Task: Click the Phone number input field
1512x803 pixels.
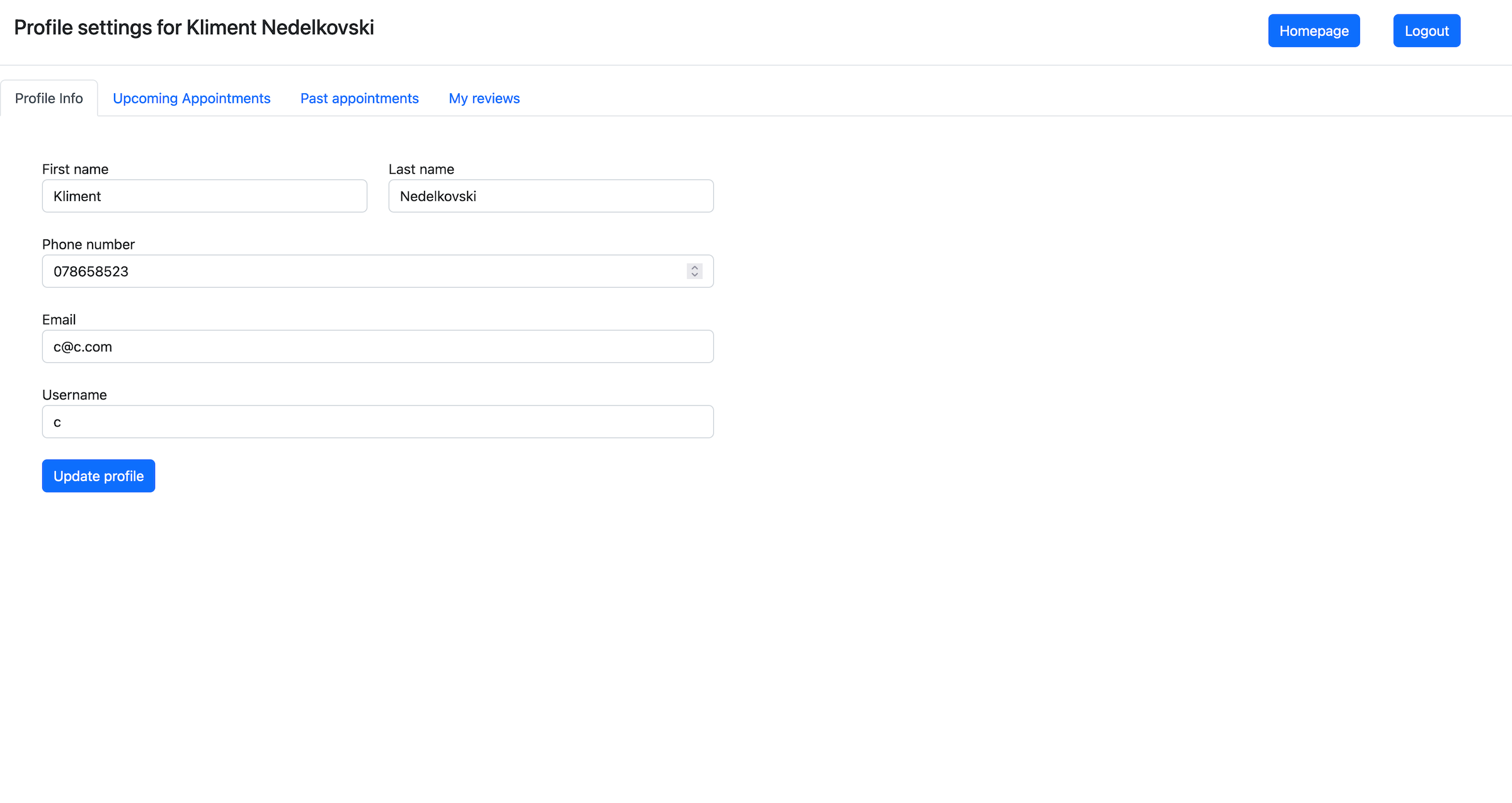Action: point(365,271)
